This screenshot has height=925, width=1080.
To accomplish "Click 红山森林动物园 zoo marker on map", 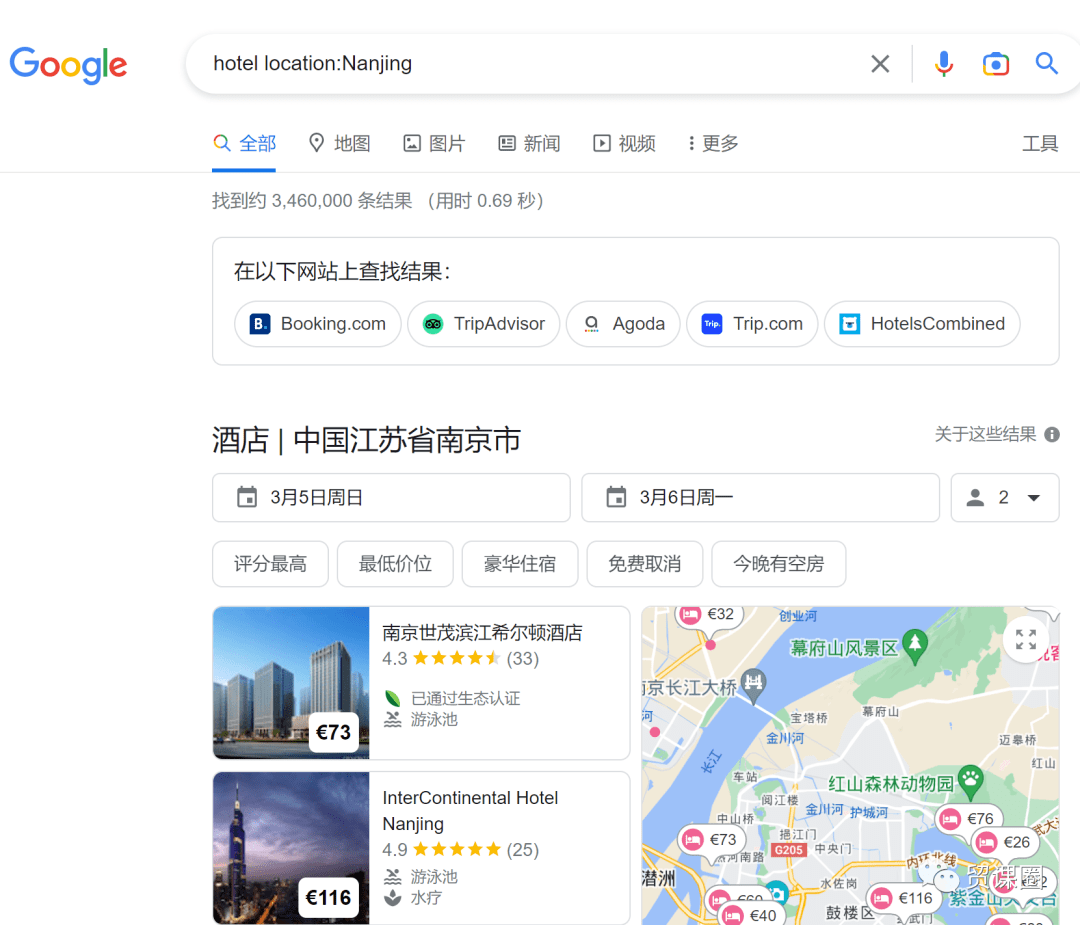I will pyautogui.click(x=970, y=780).
